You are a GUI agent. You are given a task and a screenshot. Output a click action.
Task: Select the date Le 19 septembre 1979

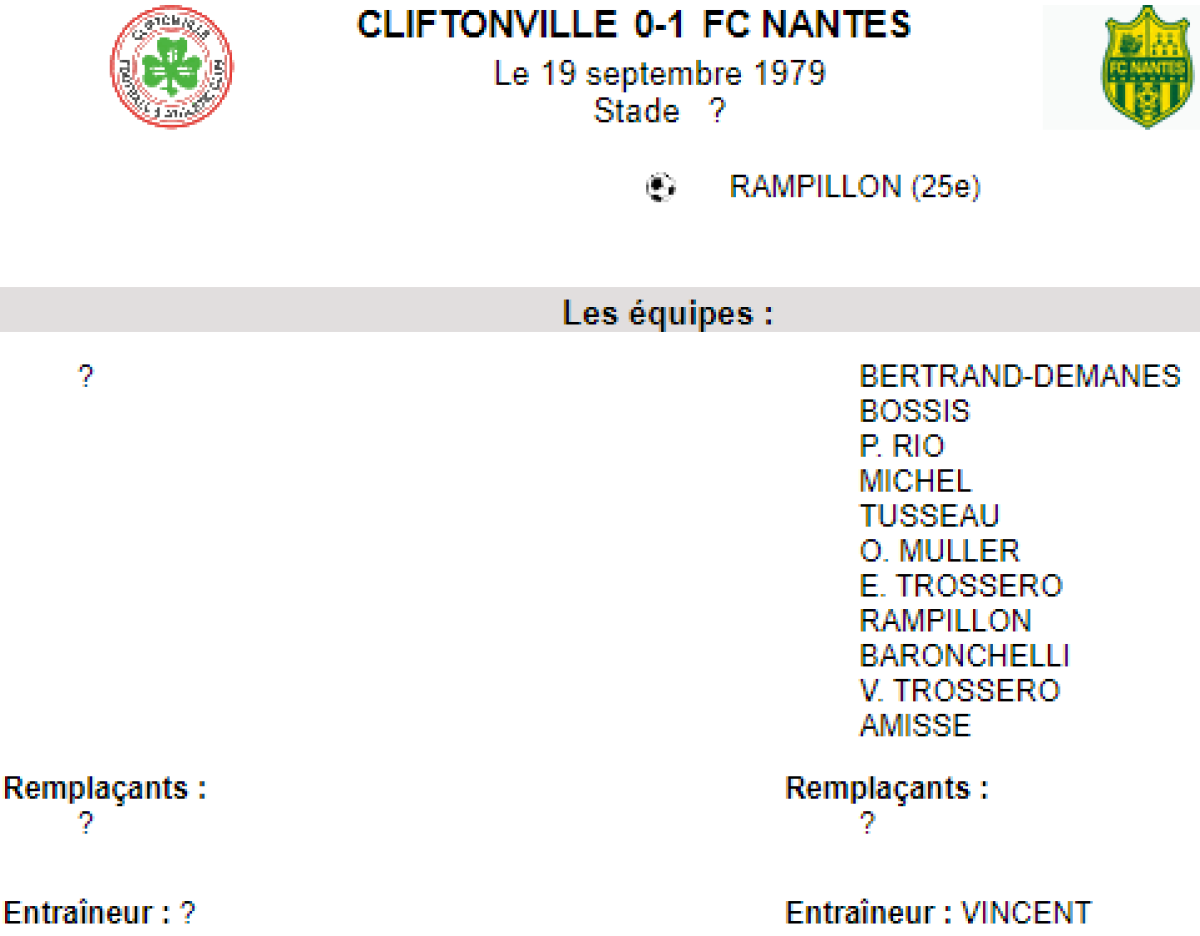[660, 75]
